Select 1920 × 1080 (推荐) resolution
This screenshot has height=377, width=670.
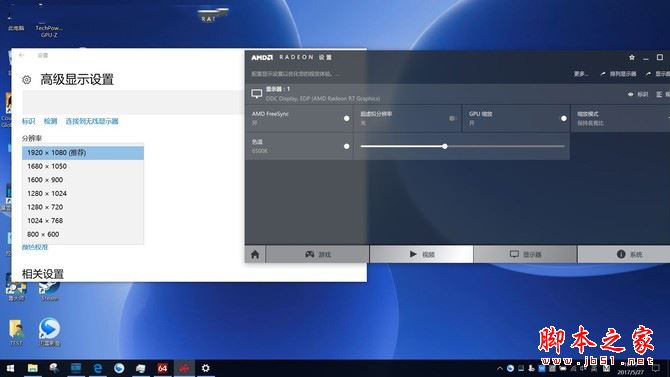click(83, 153)
